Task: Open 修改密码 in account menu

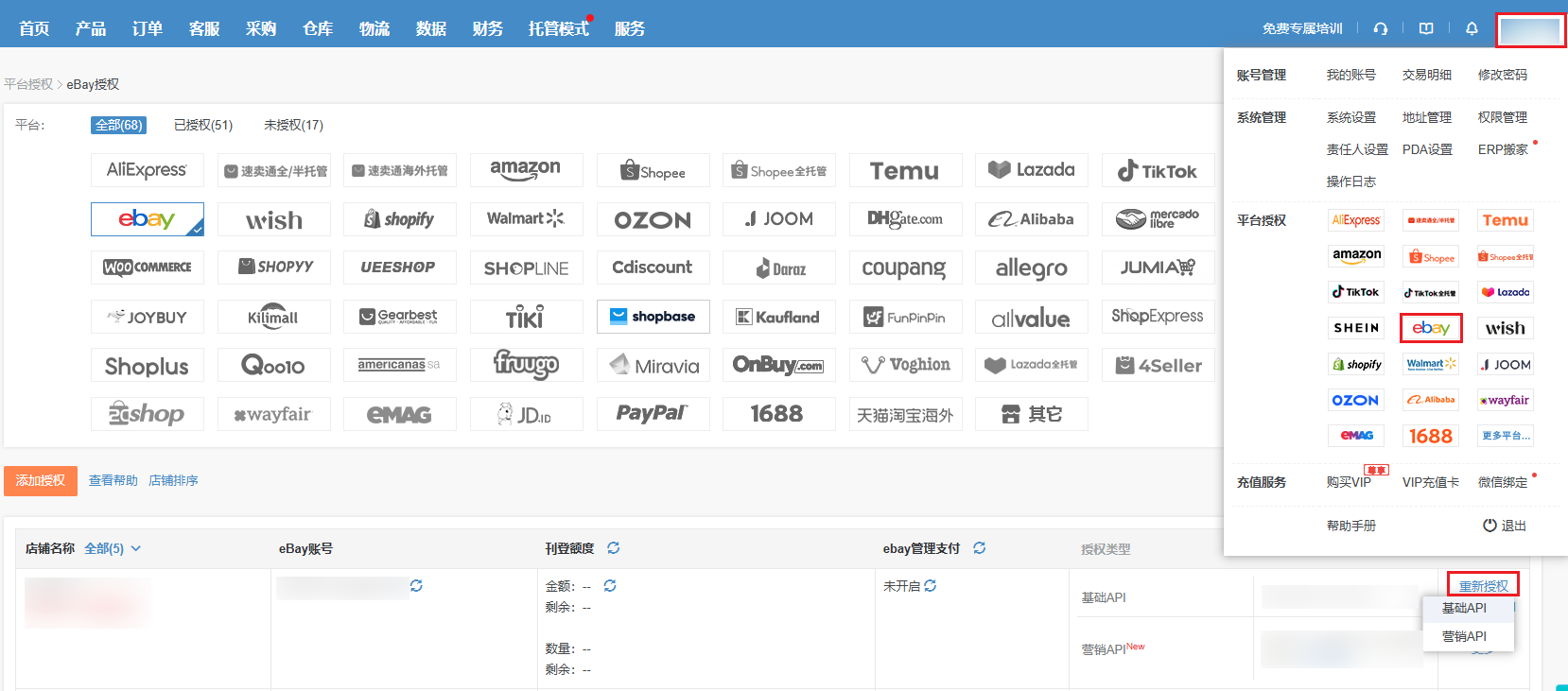Action: coord(1502,75)
